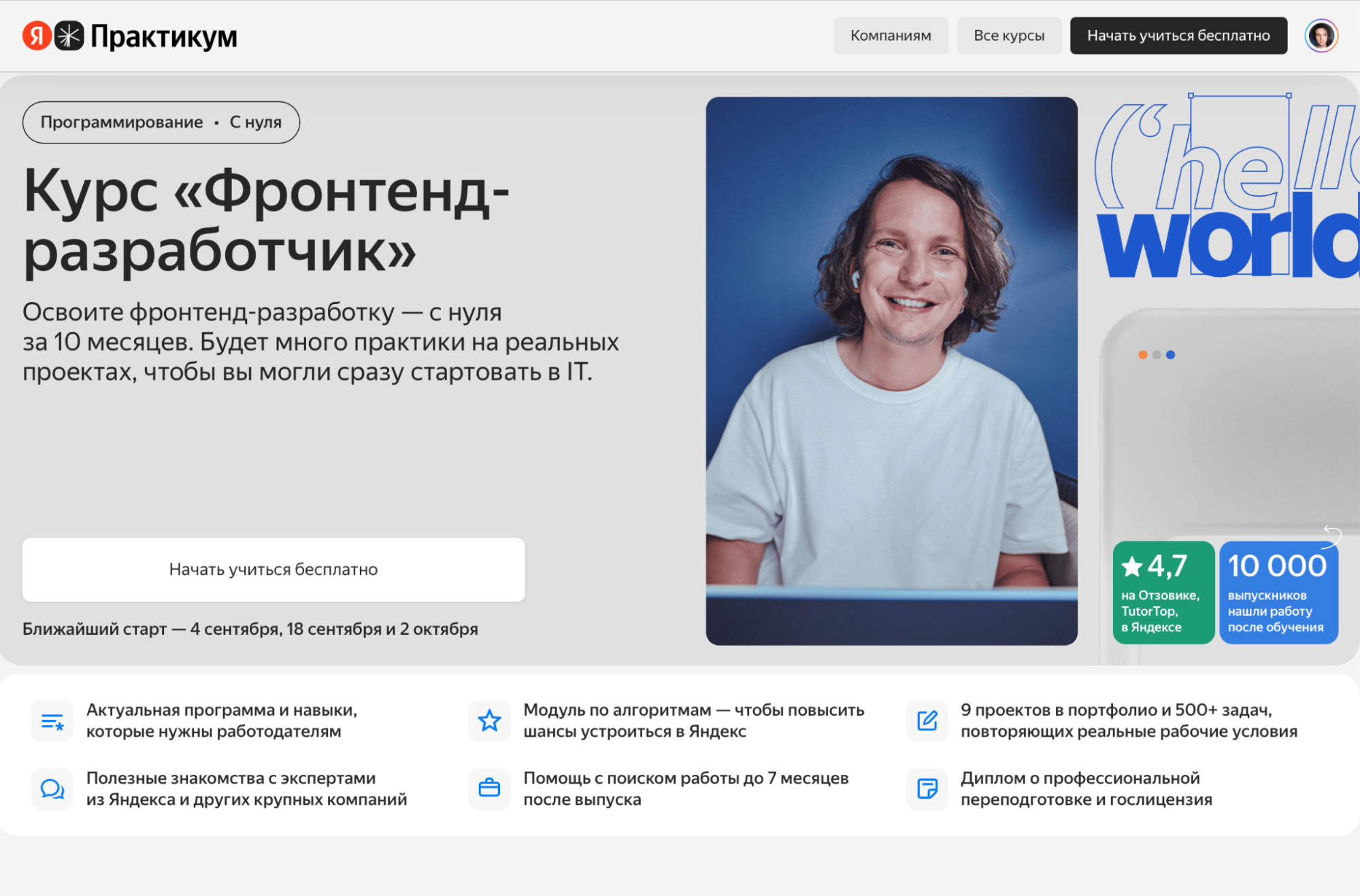Image resolution: width=1360 pixels, height=896 pixels.
Task: Select the pencil icon beside 9 проектов в портфолио
Action: point(926,720)
